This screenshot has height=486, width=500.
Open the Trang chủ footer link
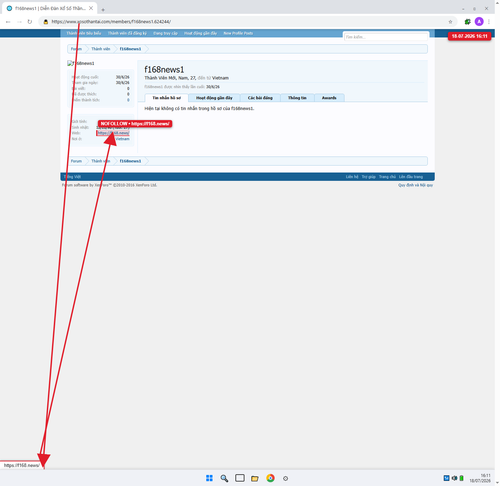[x=387, y=177]
